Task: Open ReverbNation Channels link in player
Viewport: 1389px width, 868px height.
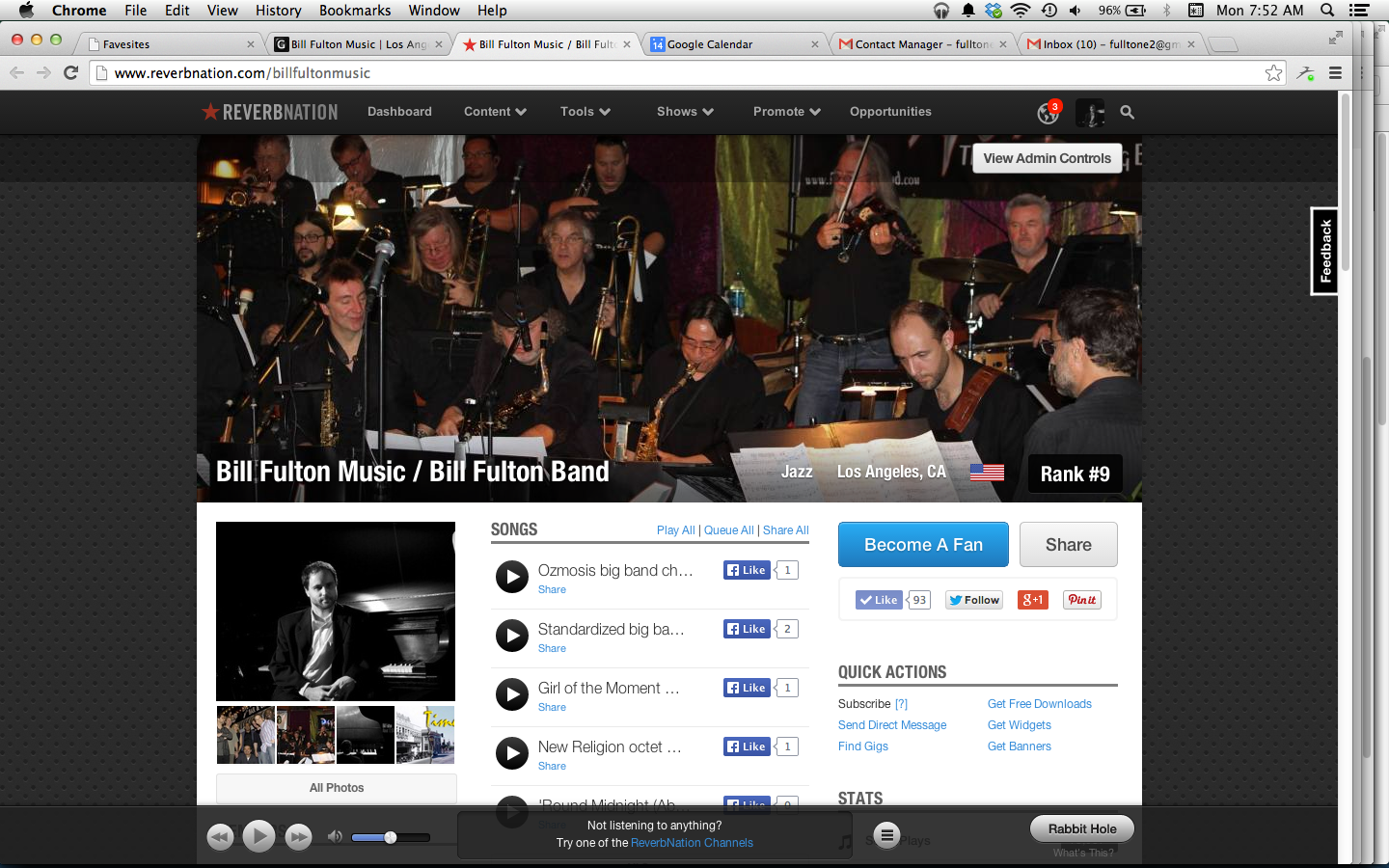Action: pos(692,843)
